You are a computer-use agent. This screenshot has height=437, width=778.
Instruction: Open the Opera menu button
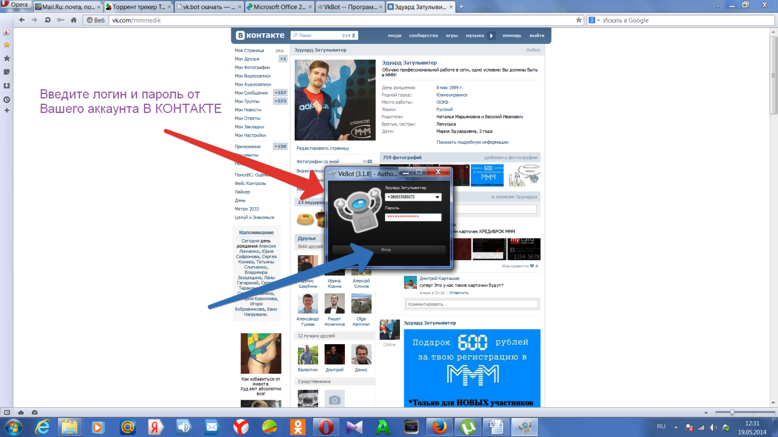[x=15, y=4]
